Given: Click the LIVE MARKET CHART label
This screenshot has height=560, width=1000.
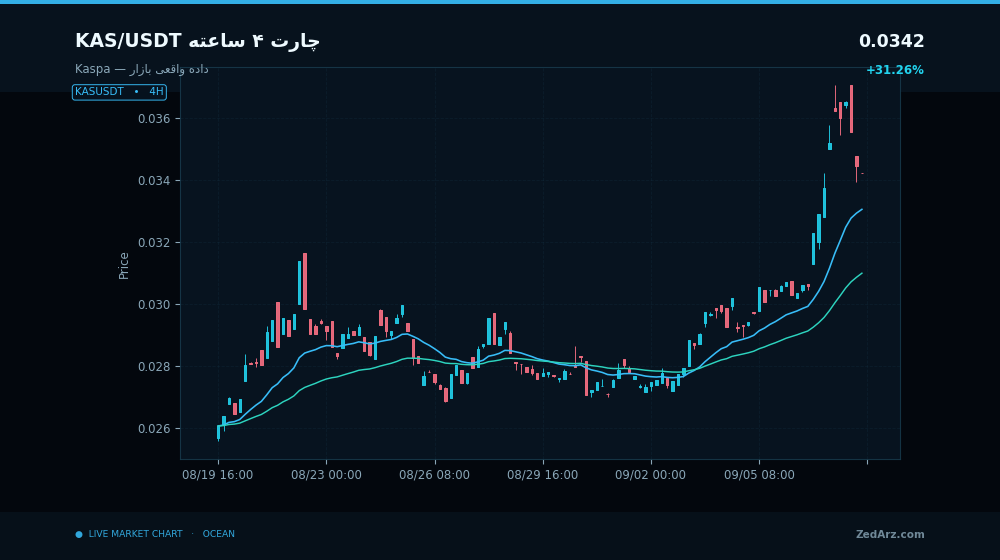Looking at the screenshot, I should tap(135, 534).
